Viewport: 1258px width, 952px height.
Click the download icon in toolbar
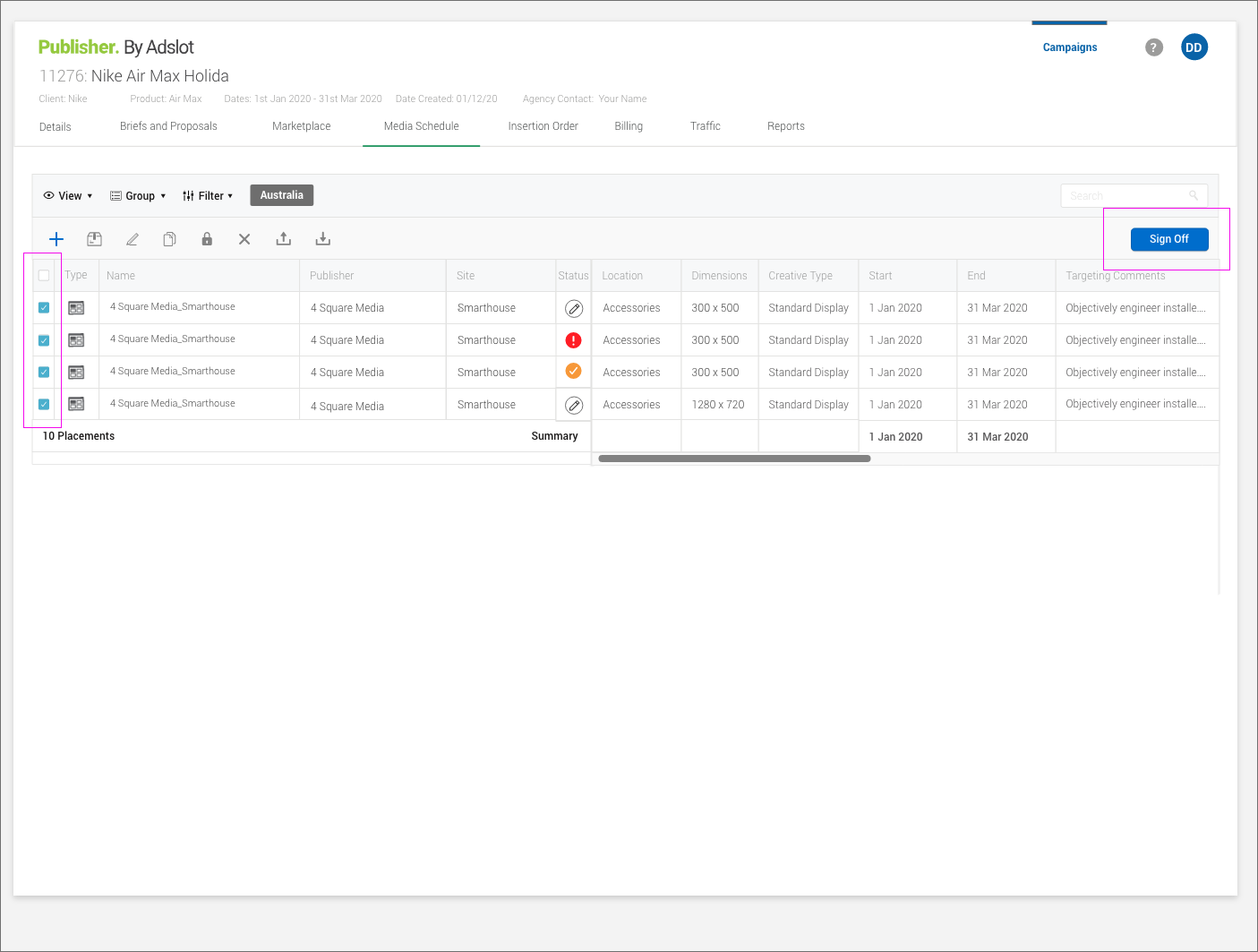coord(323,239)
